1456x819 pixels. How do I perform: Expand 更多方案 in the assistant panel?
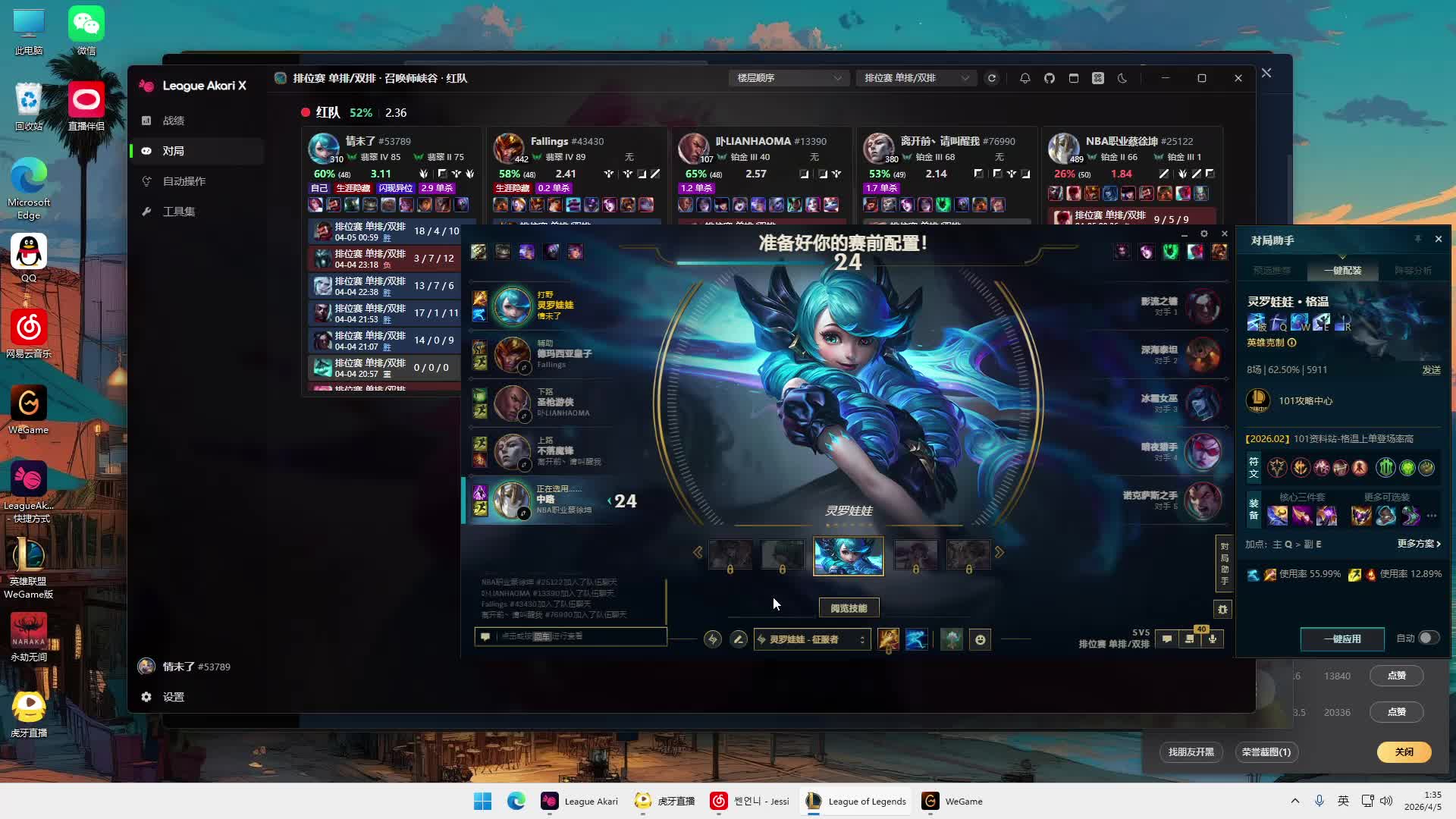pyautogui.click(x=1418, y=544)
